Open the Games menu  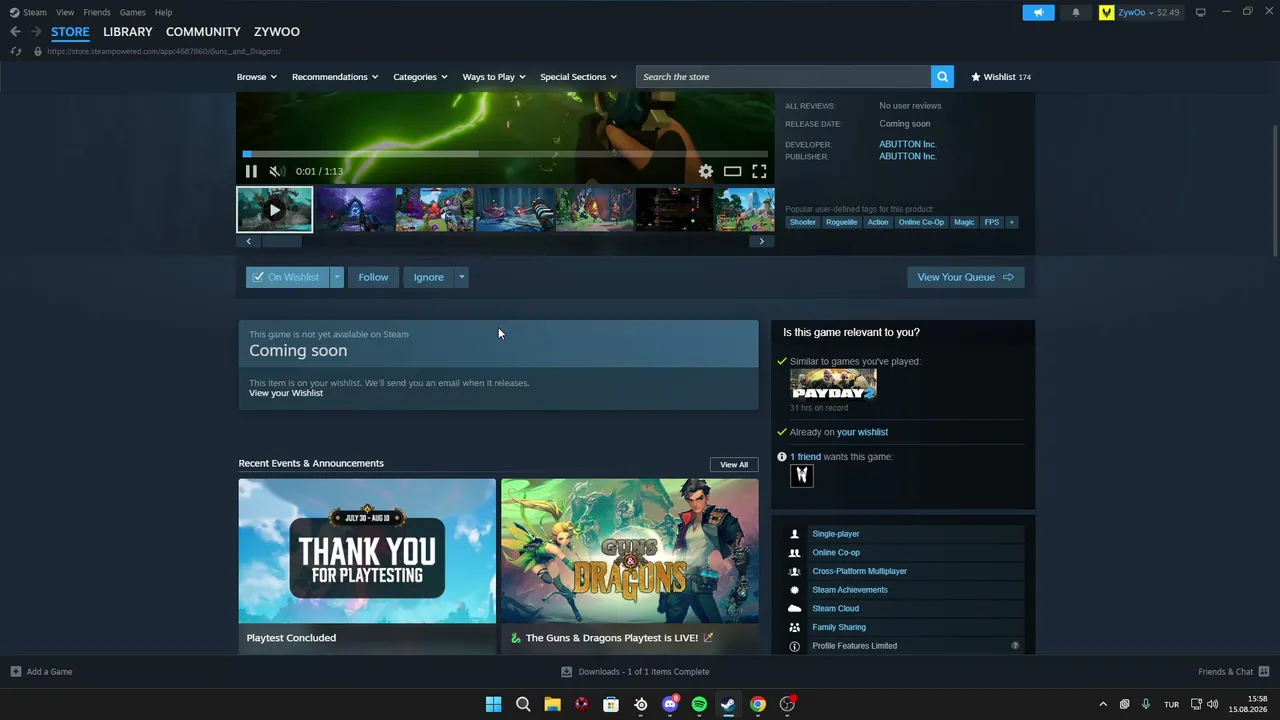(132, 12)
